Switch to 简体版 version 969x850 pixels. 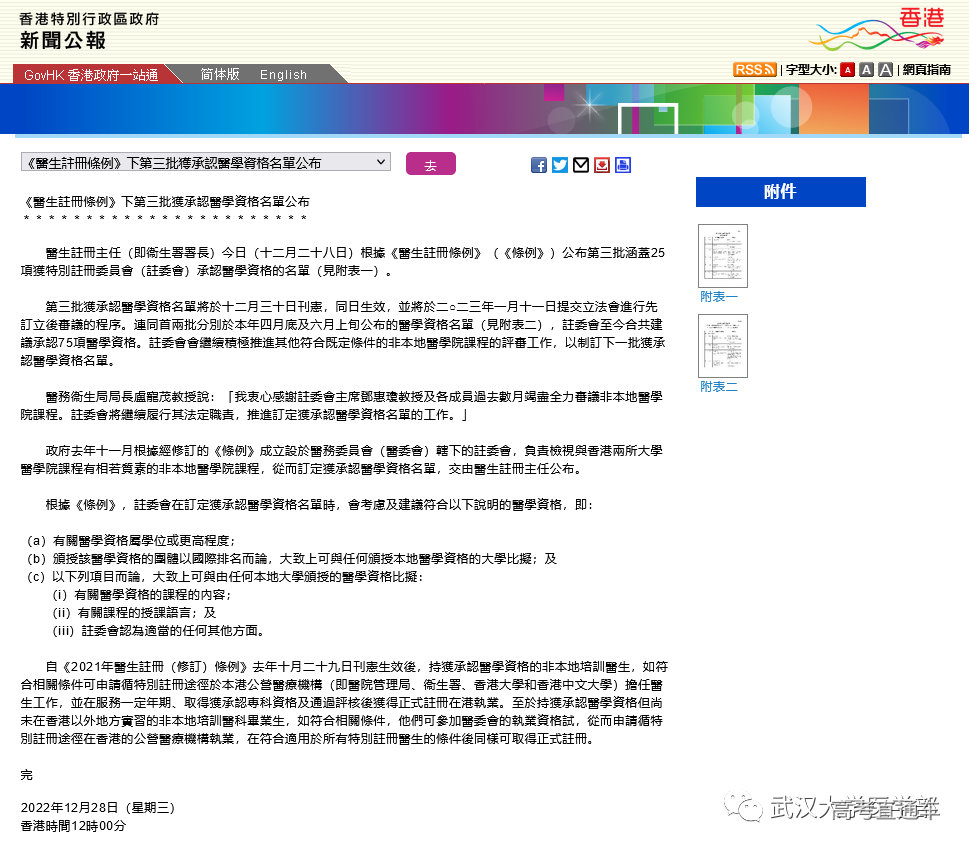point(219,74)
